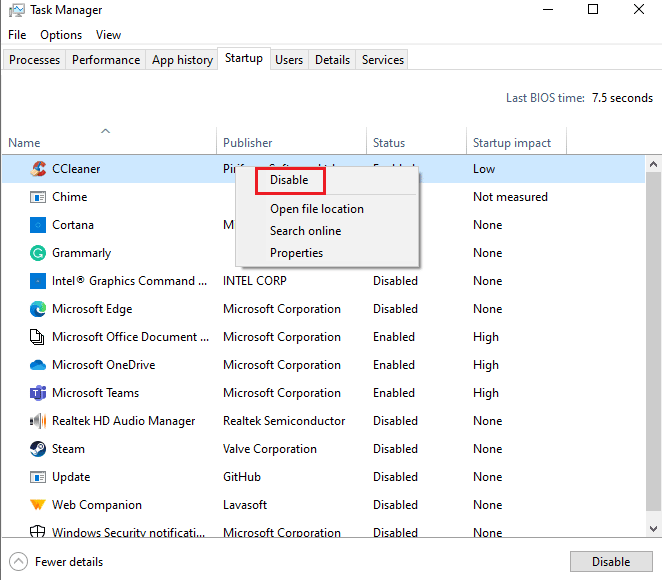Collapse view with Fewer details arrow

[18, 562]
